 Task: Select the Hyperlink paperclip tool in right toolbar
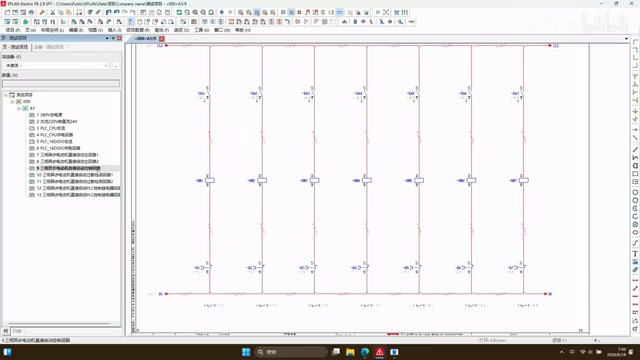click(635, 270)
